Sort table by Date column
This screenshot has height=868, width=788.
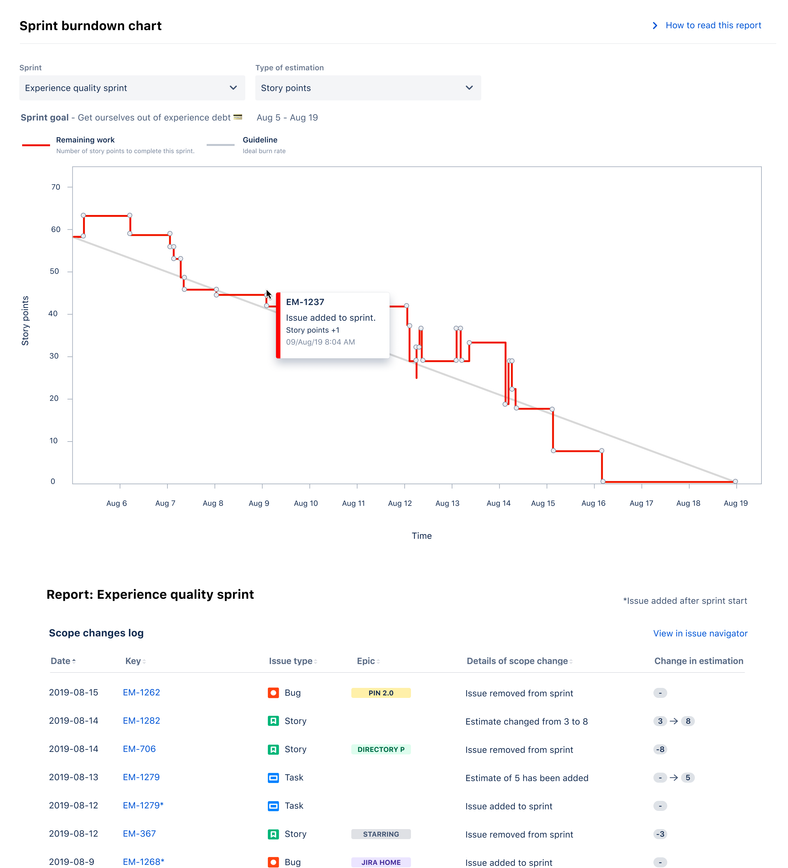pyautogui.click(x=63, y=661)
